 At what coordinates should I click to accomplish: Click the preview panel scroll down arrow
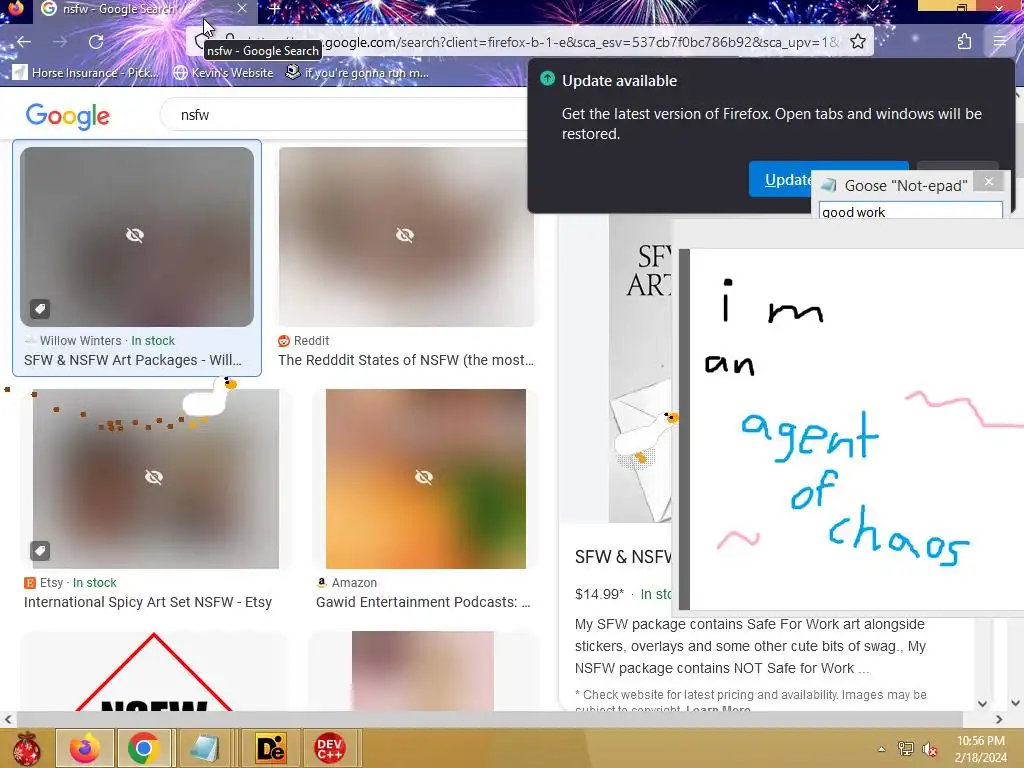click(982, 703)
